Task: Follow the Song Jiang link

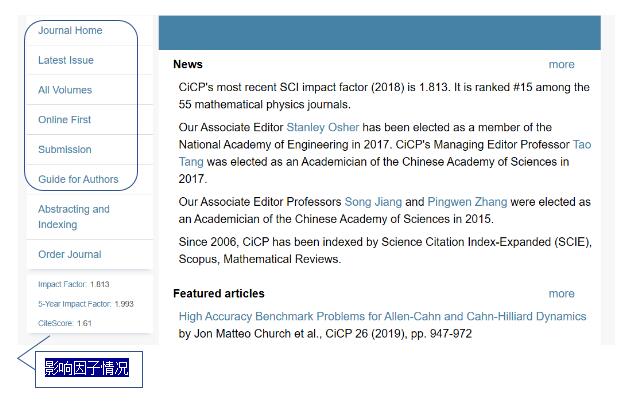Action: [x=373, y=201]
